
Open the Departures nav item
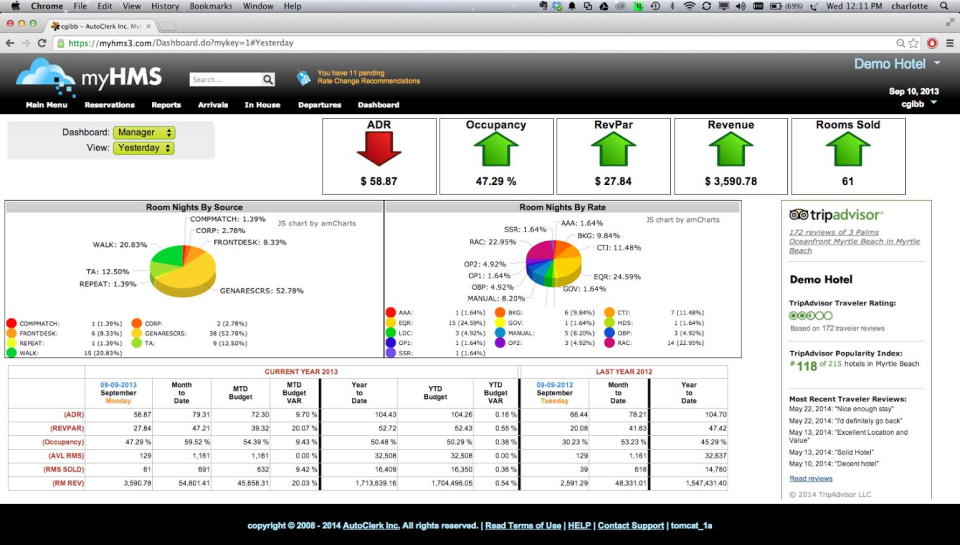[x=320, y=105]
